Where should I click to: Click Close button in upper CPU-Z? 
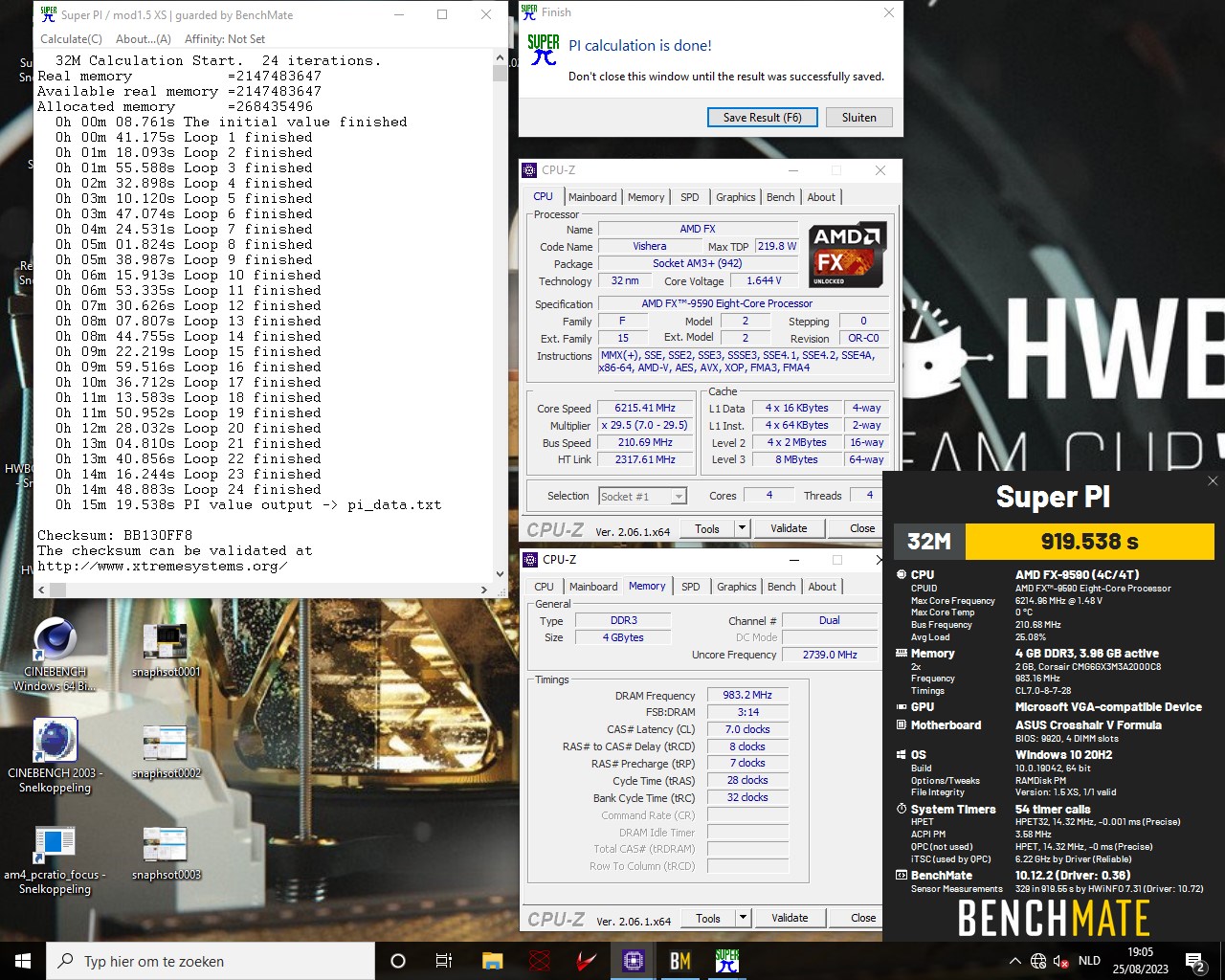coord(861,528)
